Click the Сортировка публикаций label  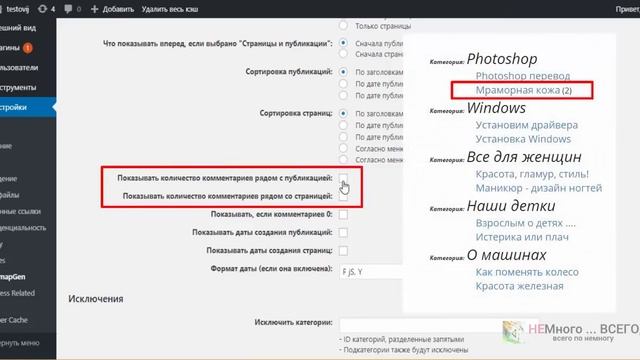pyautogui.click(x=289, y=71)
